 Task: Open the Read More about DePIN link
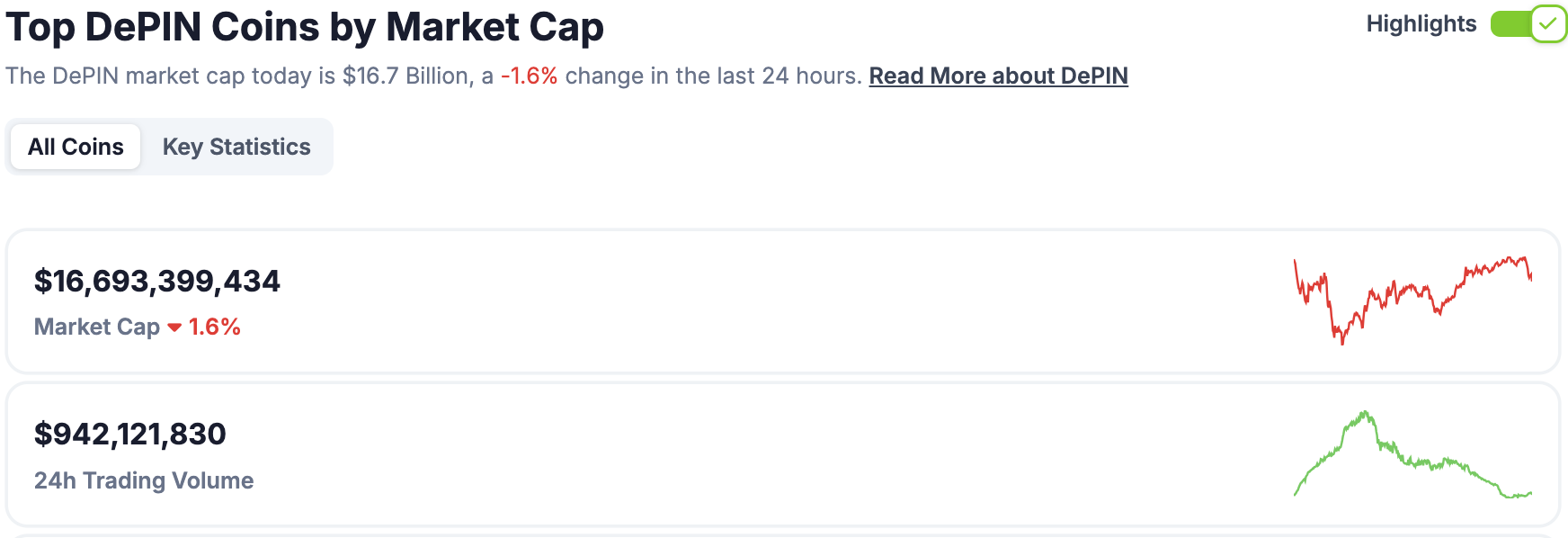coord(998,76)
